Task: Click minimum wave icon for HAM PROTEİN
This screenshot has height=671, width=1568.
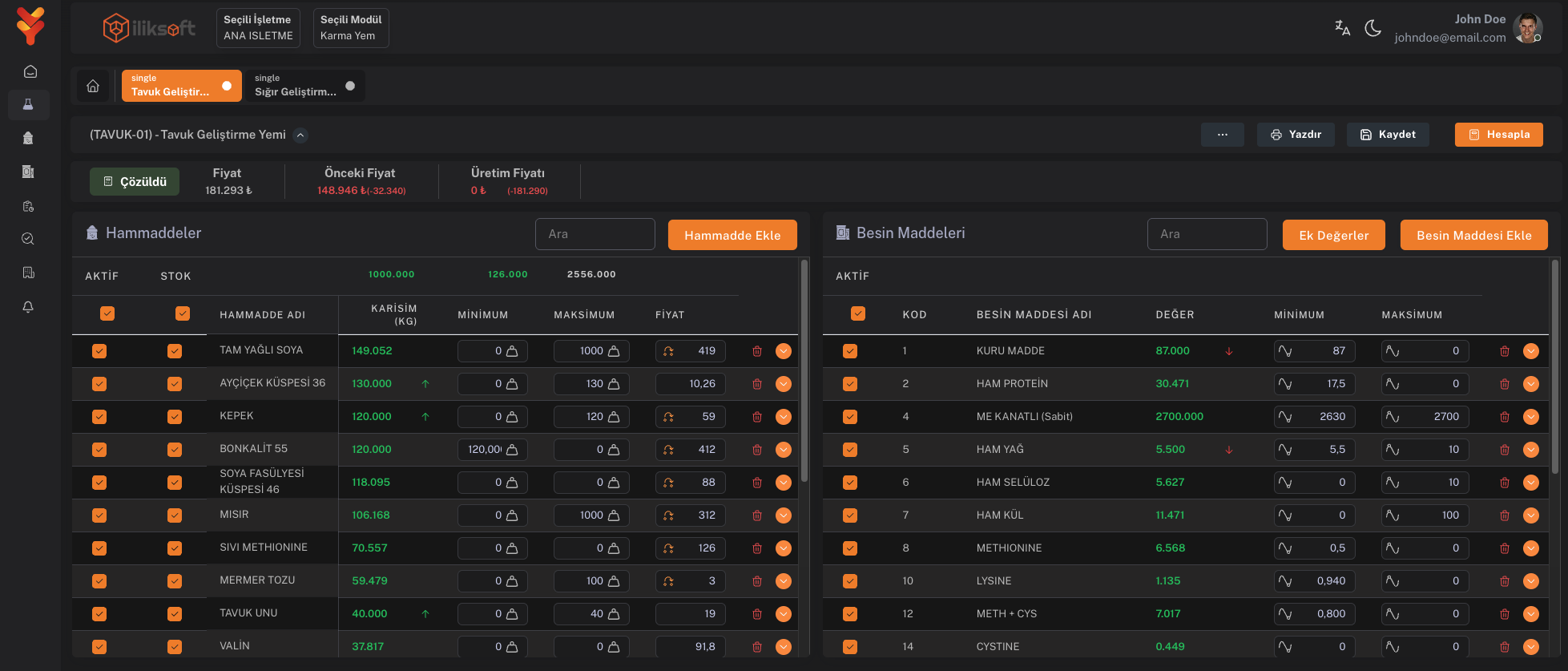Action: click(1285, 384)
